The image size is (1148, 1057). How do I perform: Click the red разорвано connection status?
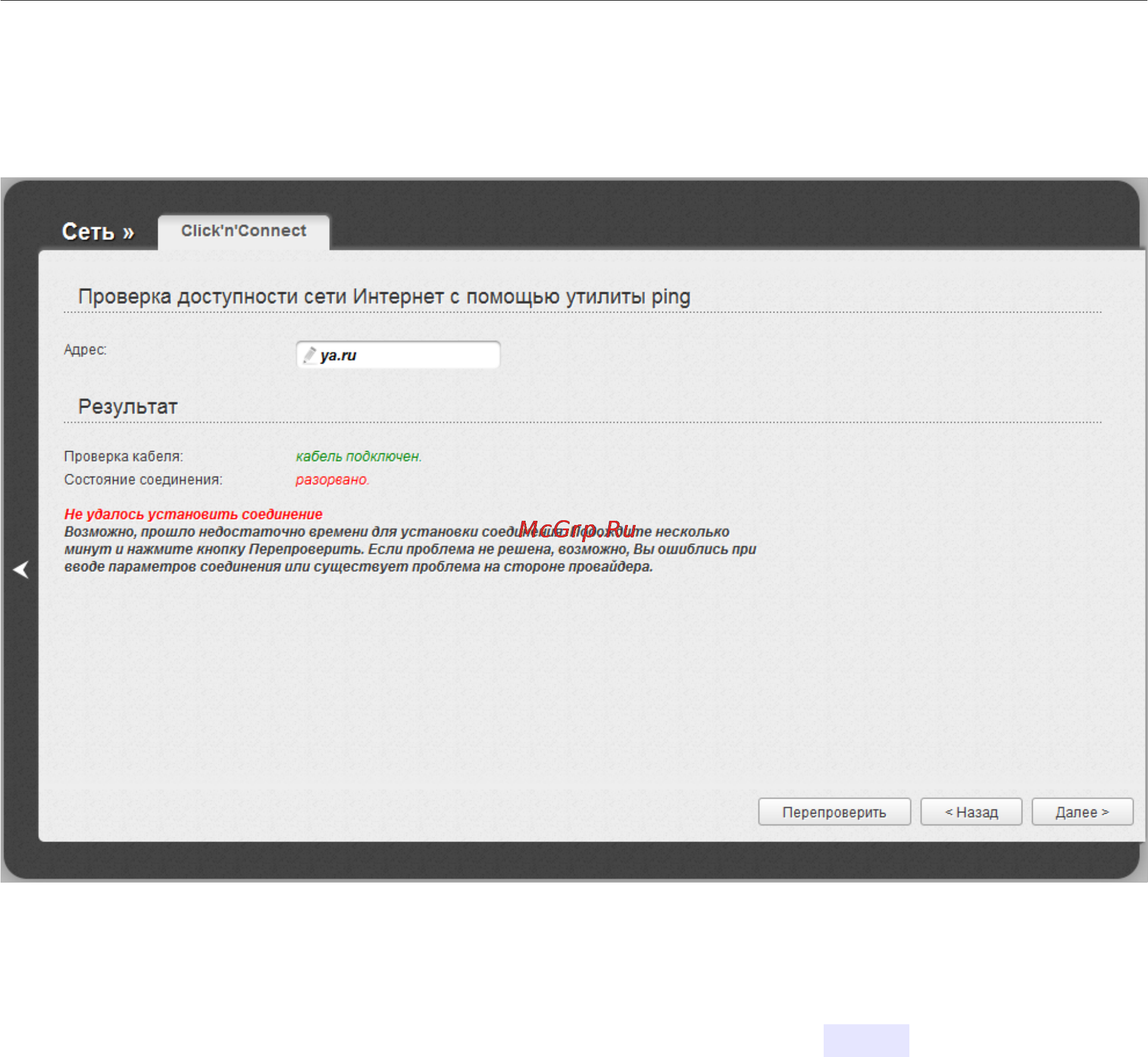point(333,480)
